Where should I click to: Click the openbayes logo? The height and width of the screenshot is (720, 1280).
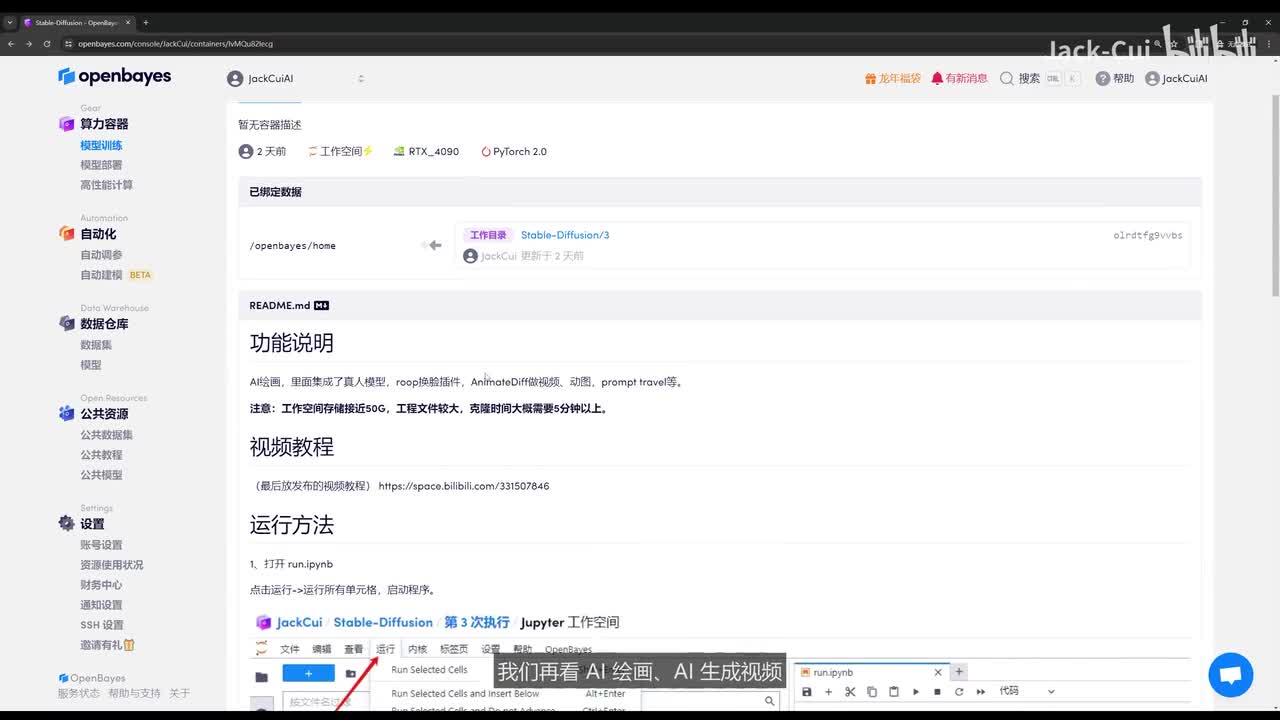[114, 77]
